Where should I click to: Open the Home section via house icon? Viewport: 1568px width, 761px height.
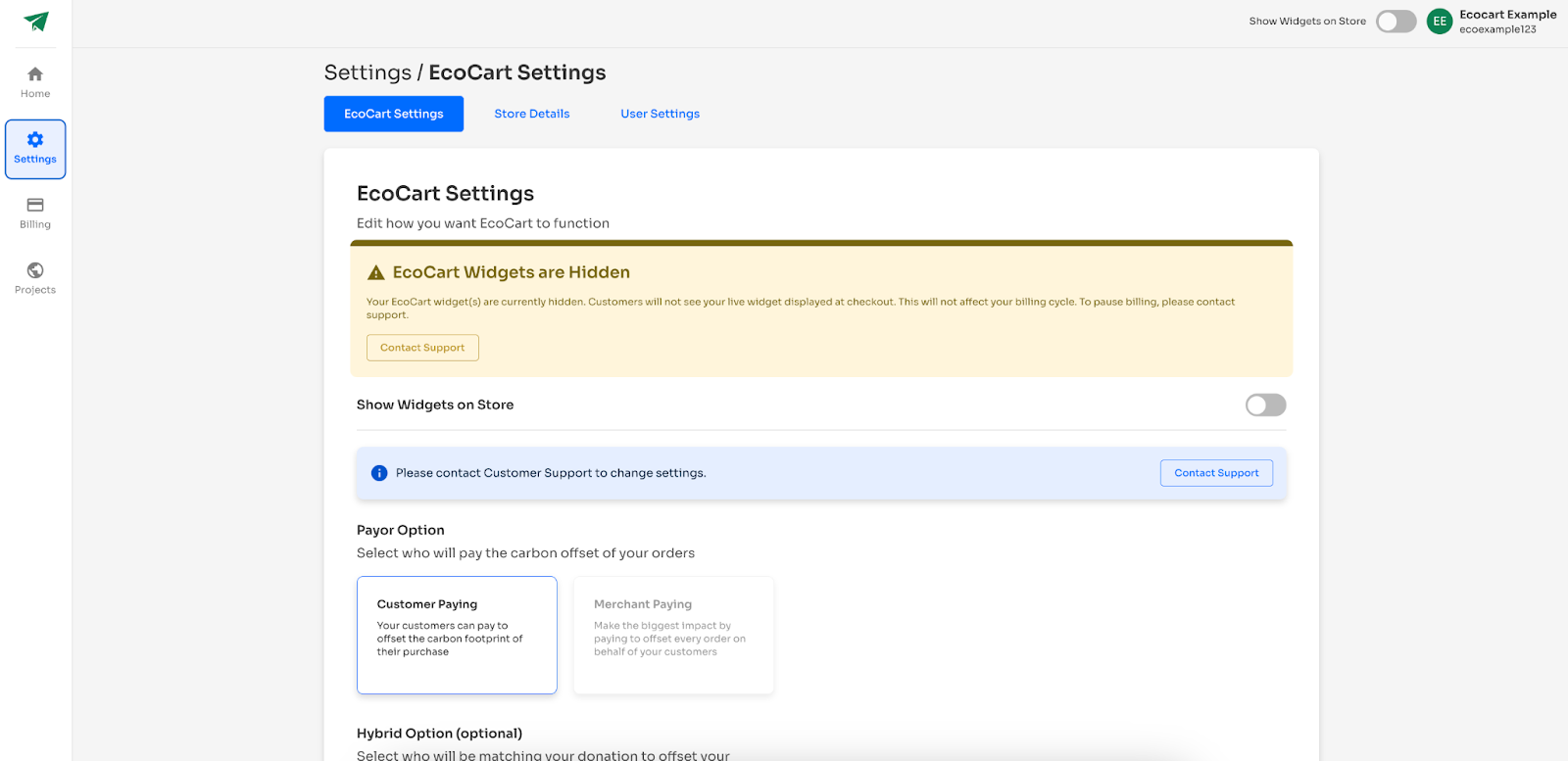pyautogui.click(x=35, y=74)
